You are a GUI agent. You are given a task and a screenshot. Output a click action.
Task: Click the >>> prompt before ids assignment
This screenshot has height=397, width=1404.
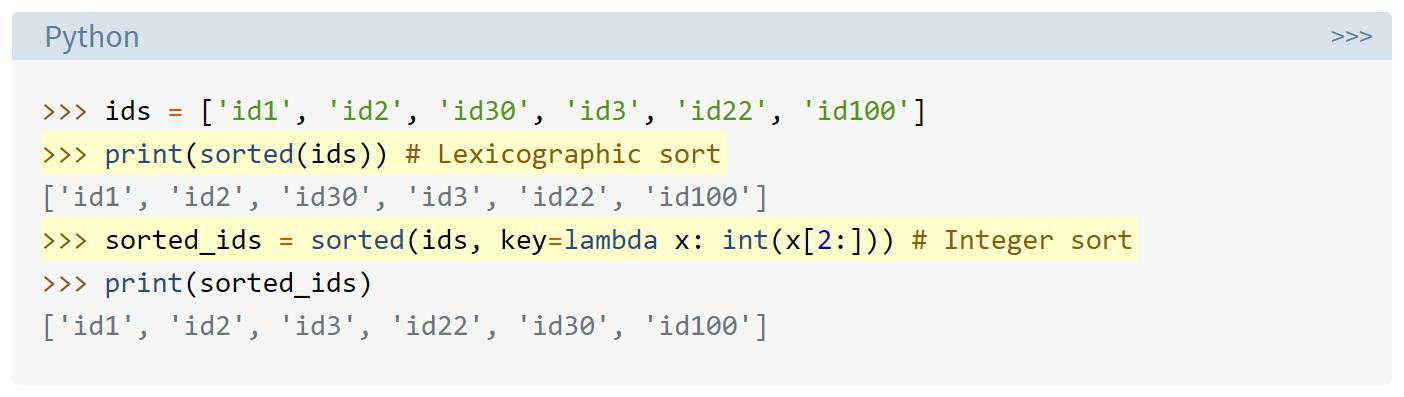point(66,111)
